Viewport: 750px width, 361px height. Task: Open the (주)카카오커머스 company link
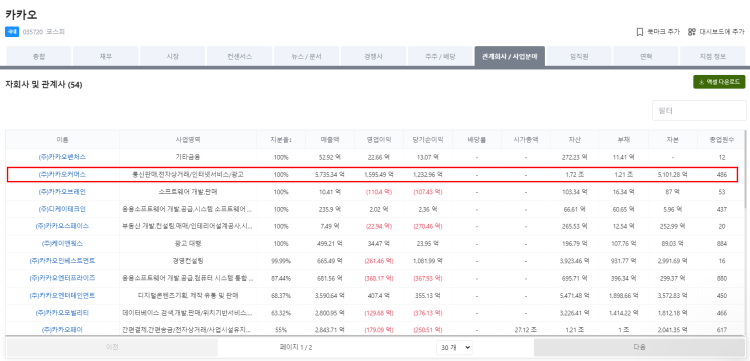(x=62, y=175)
